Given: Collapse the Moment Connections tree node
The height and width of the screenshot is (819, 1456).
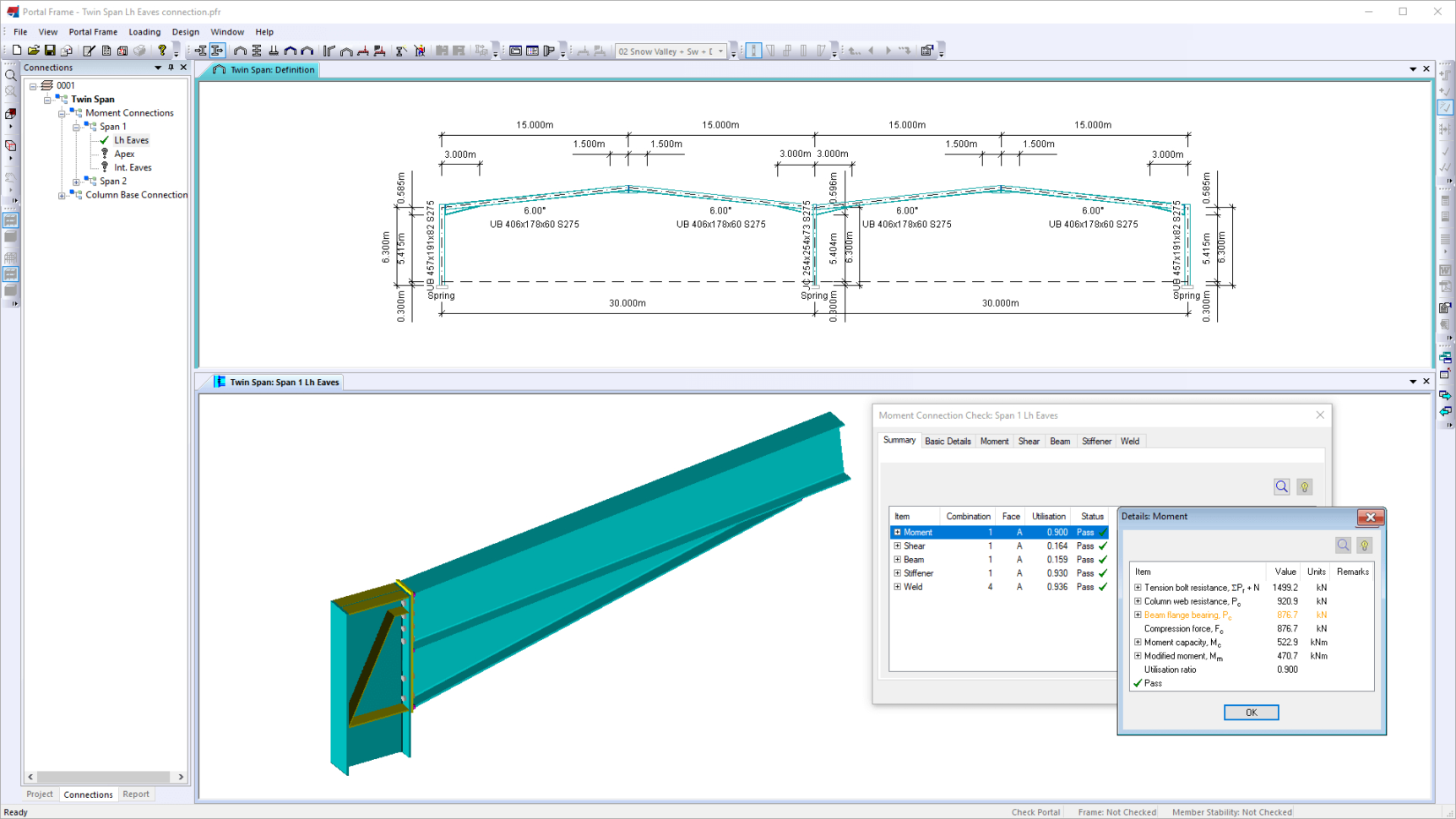Looking at the screenshot, I should (62, 113).
